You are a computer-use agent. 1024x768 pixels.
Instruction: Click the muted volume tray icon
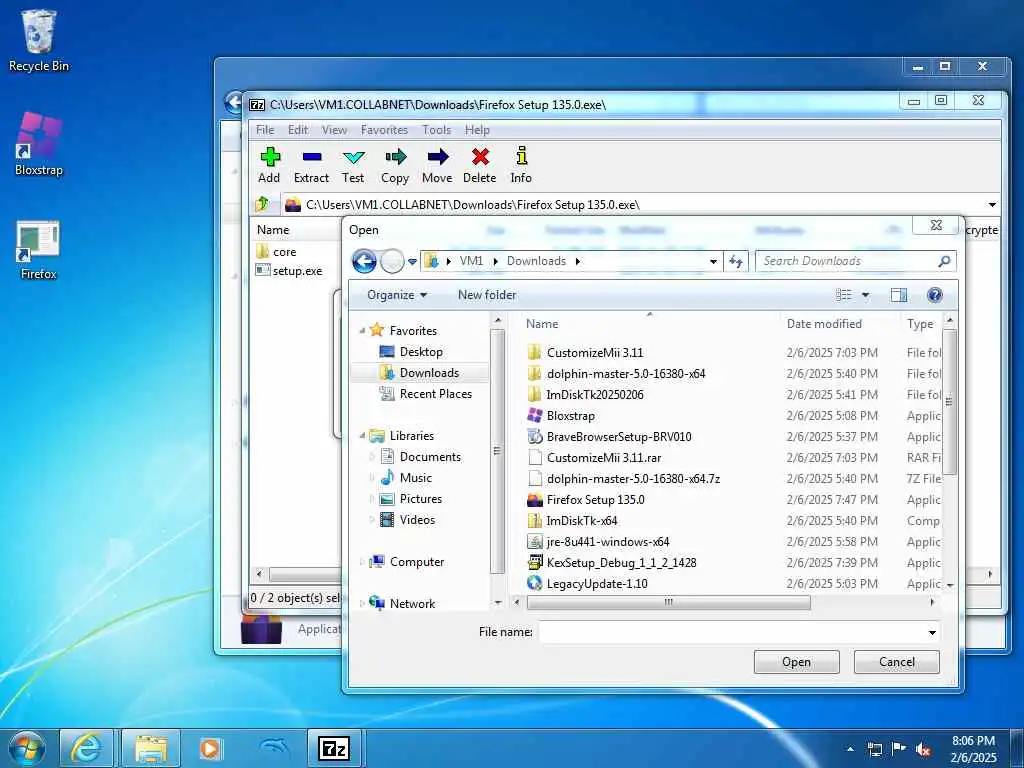(x=923, y=750)
